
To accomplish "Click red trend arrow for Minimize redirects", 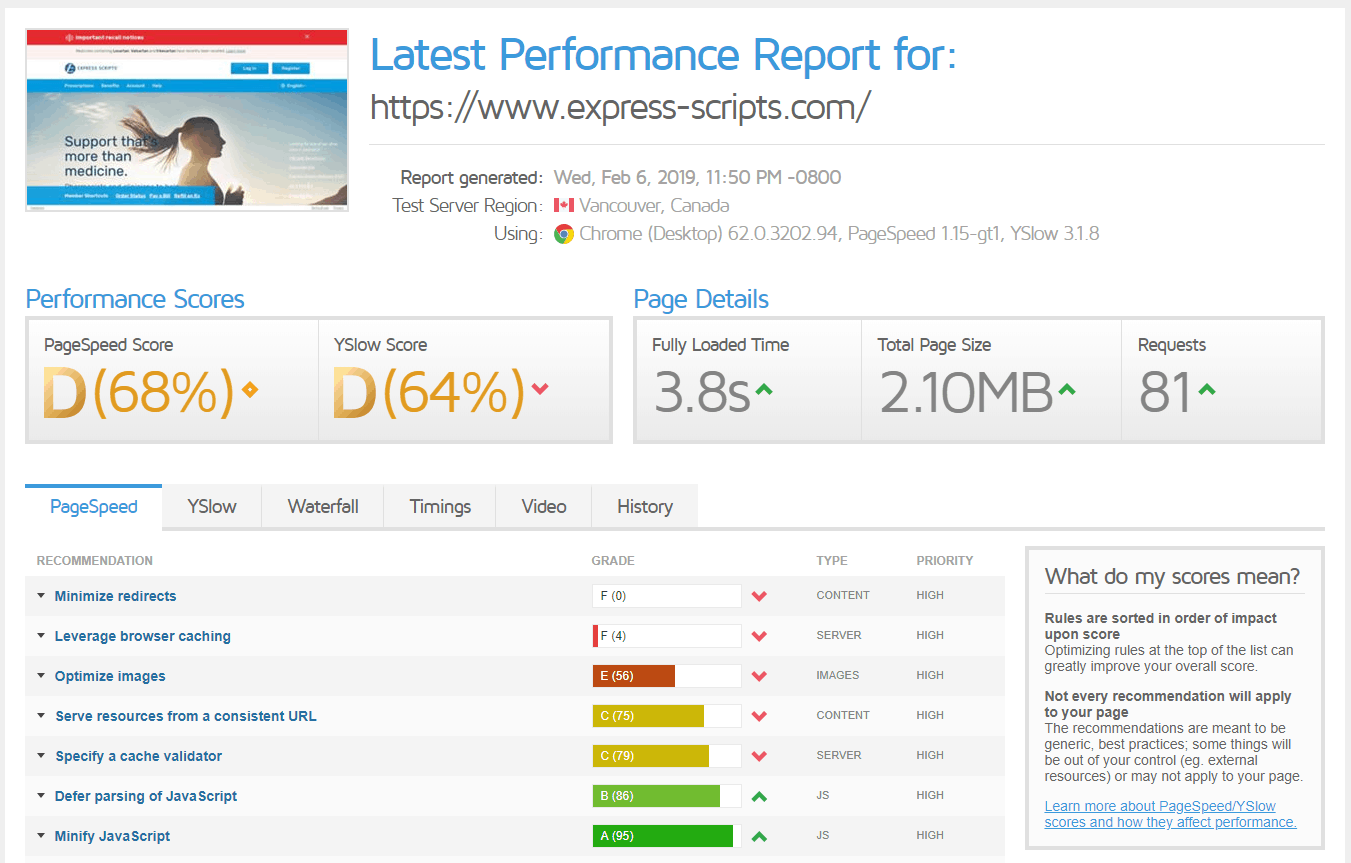I will pos(759,596).
